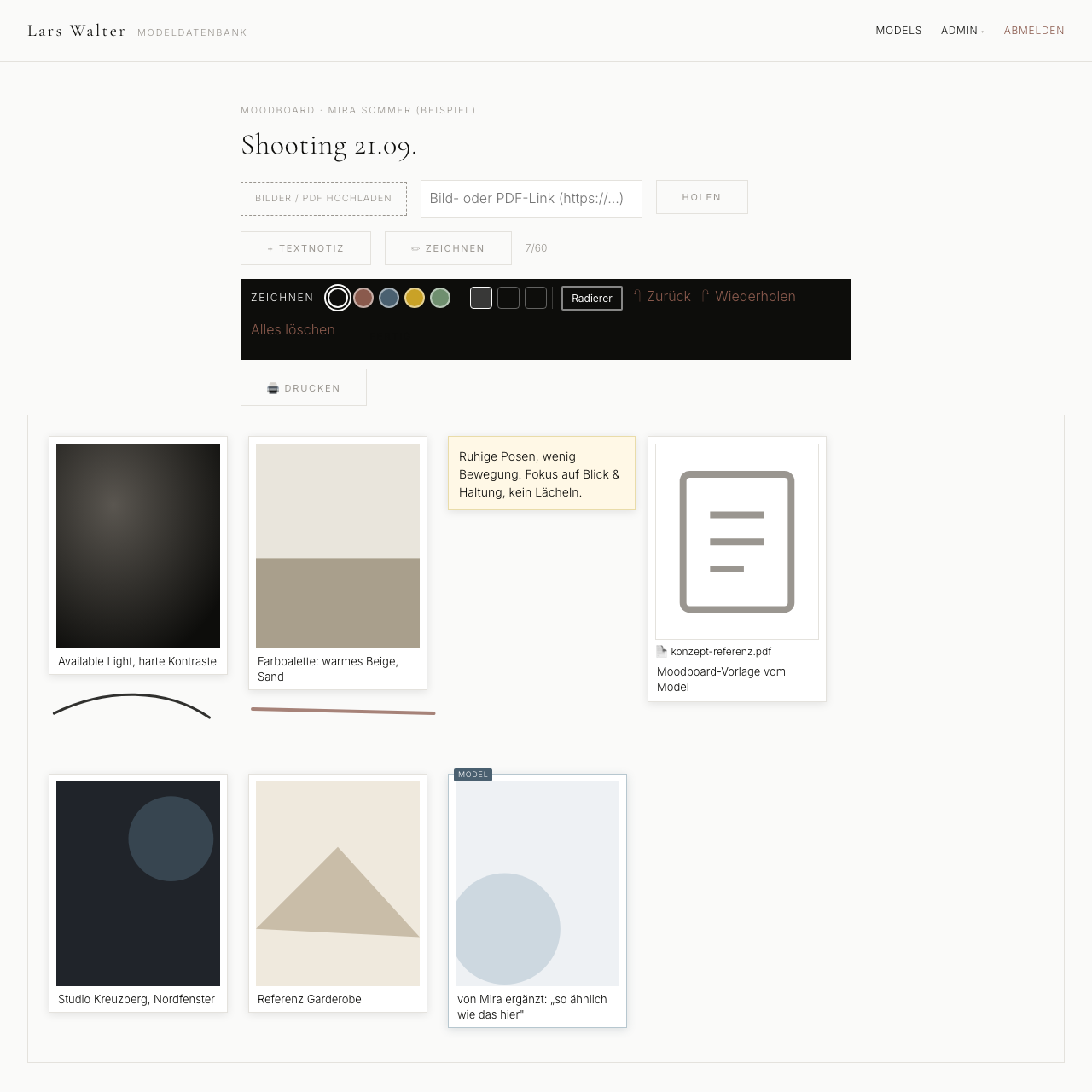Image resolution: width=1092 pixels, height=1092 pixels.
Task: Select the black drawing color swatch
Action: pyautogui.click(x=338, y=298)
